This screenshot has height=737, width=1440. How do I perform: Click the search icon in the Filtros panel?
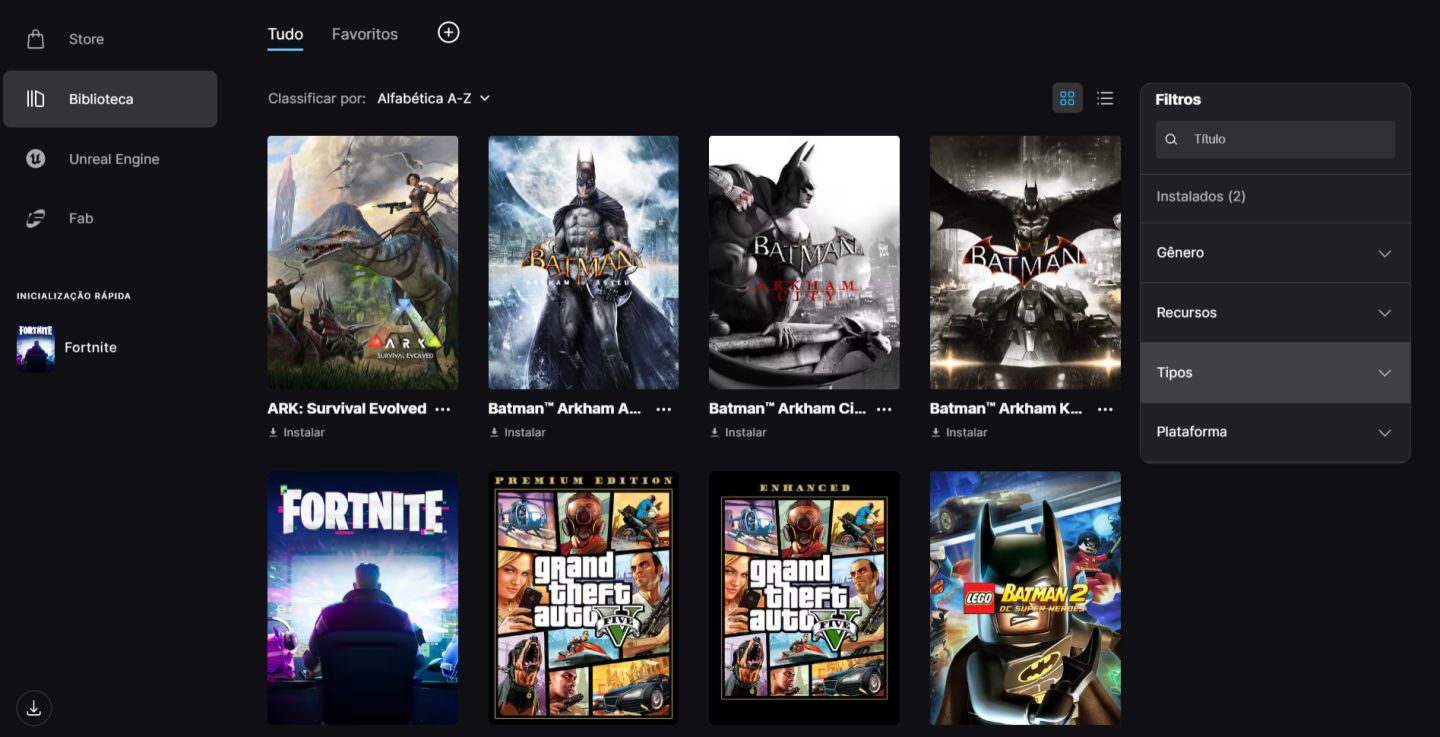coord(1172,139)
